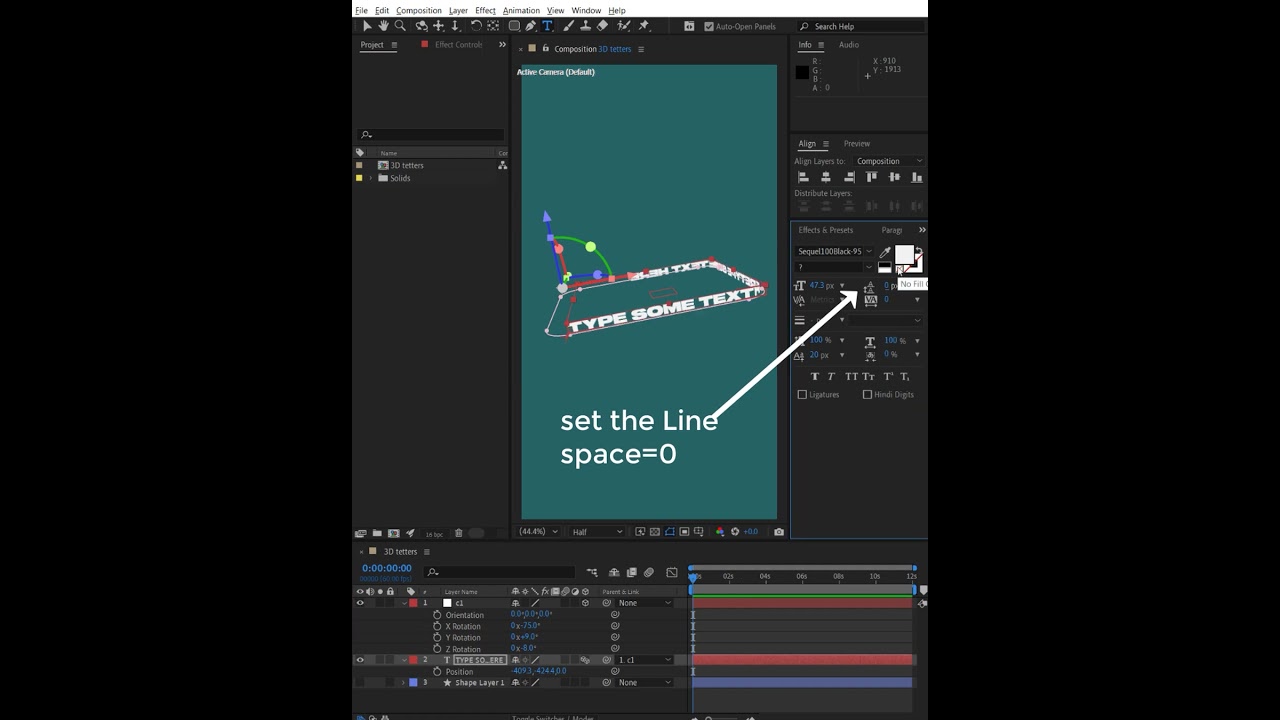Select the Selection arrow tool

pos(367,26)
